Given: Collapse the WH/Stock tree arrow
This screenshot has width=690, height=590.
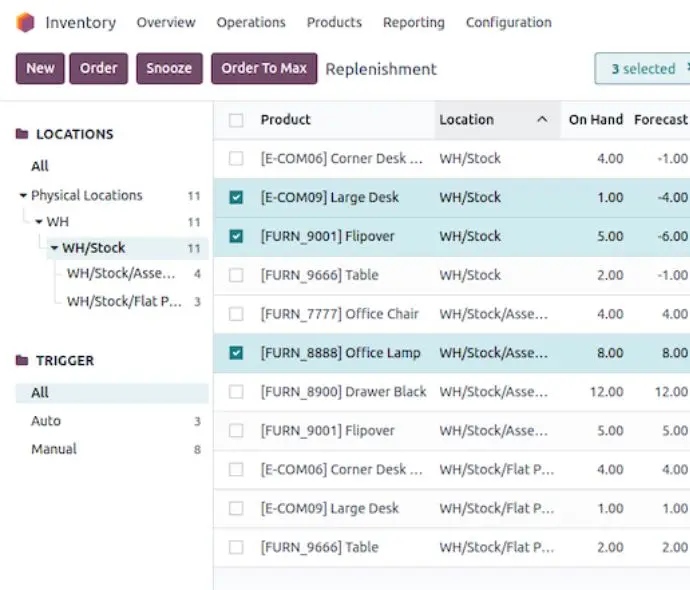Looking at the screenshot, I should pyautogui.click(x=55, y=248).
